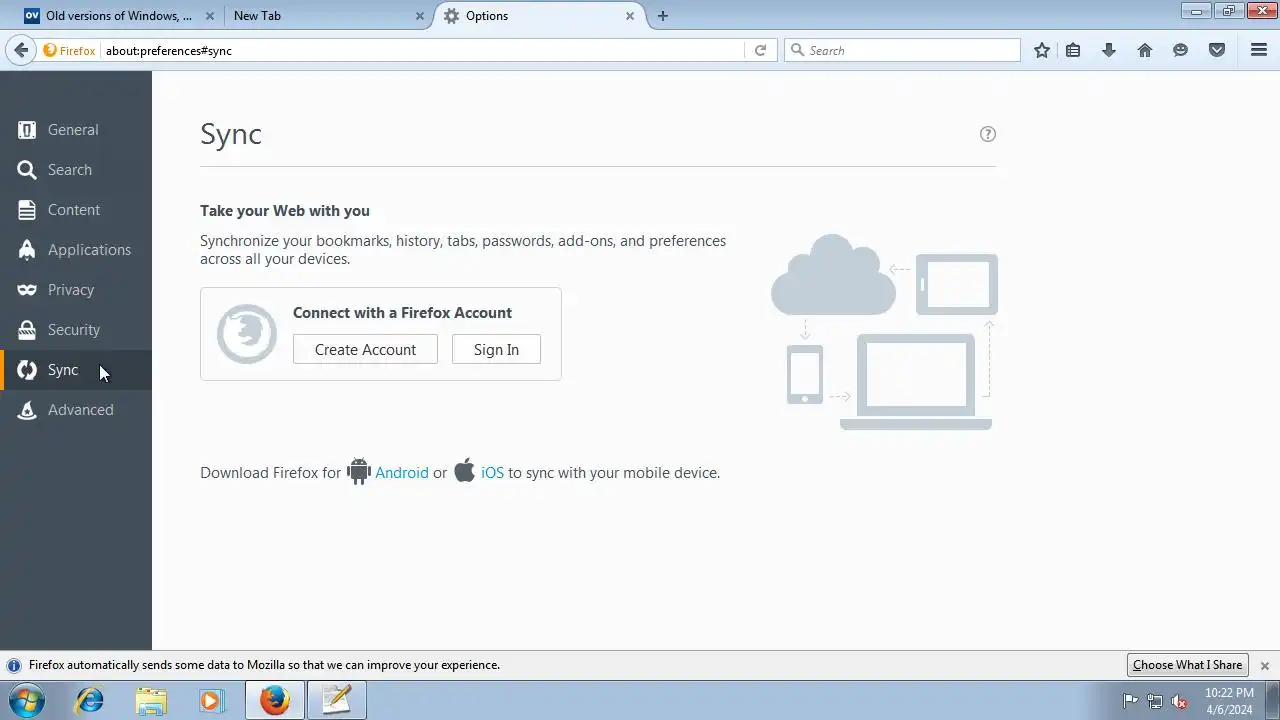
Task: Click the Android robot icon
Action: 358,471
